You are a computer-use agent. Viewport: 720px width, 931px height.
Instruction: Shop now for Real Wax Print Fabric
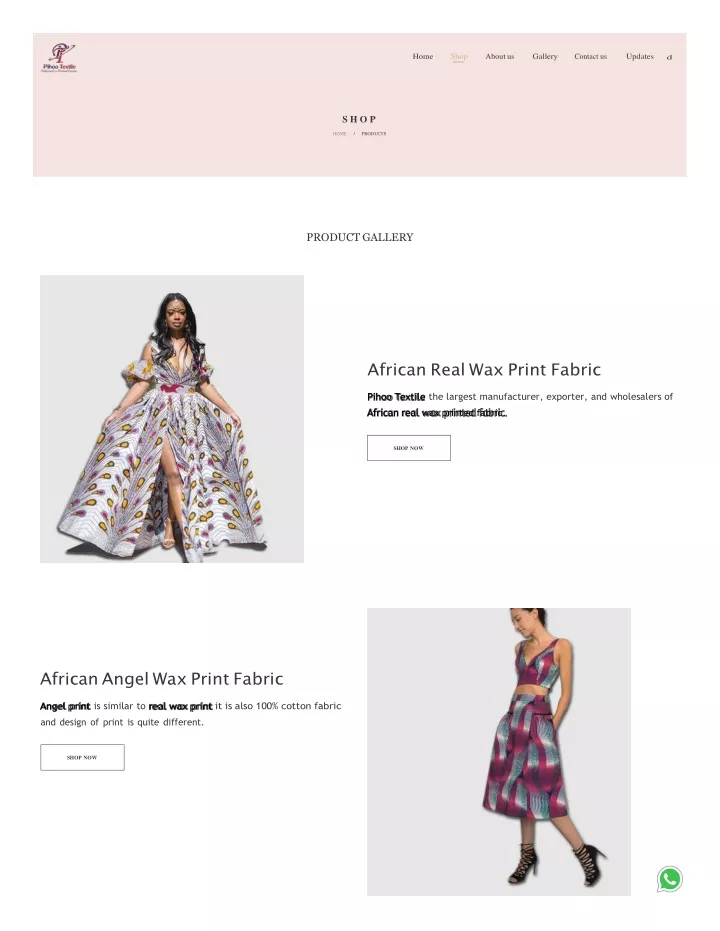point(408,448)
